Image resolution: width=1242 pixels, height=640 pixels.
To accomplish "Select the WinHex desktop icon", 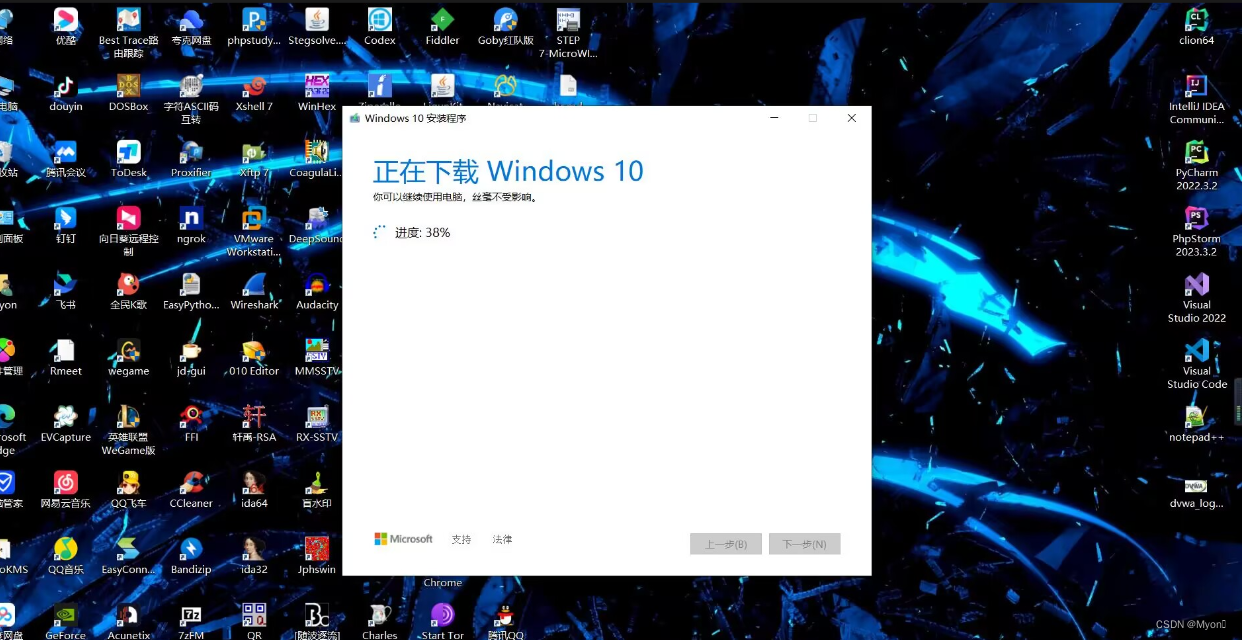I will coord(317,93).
